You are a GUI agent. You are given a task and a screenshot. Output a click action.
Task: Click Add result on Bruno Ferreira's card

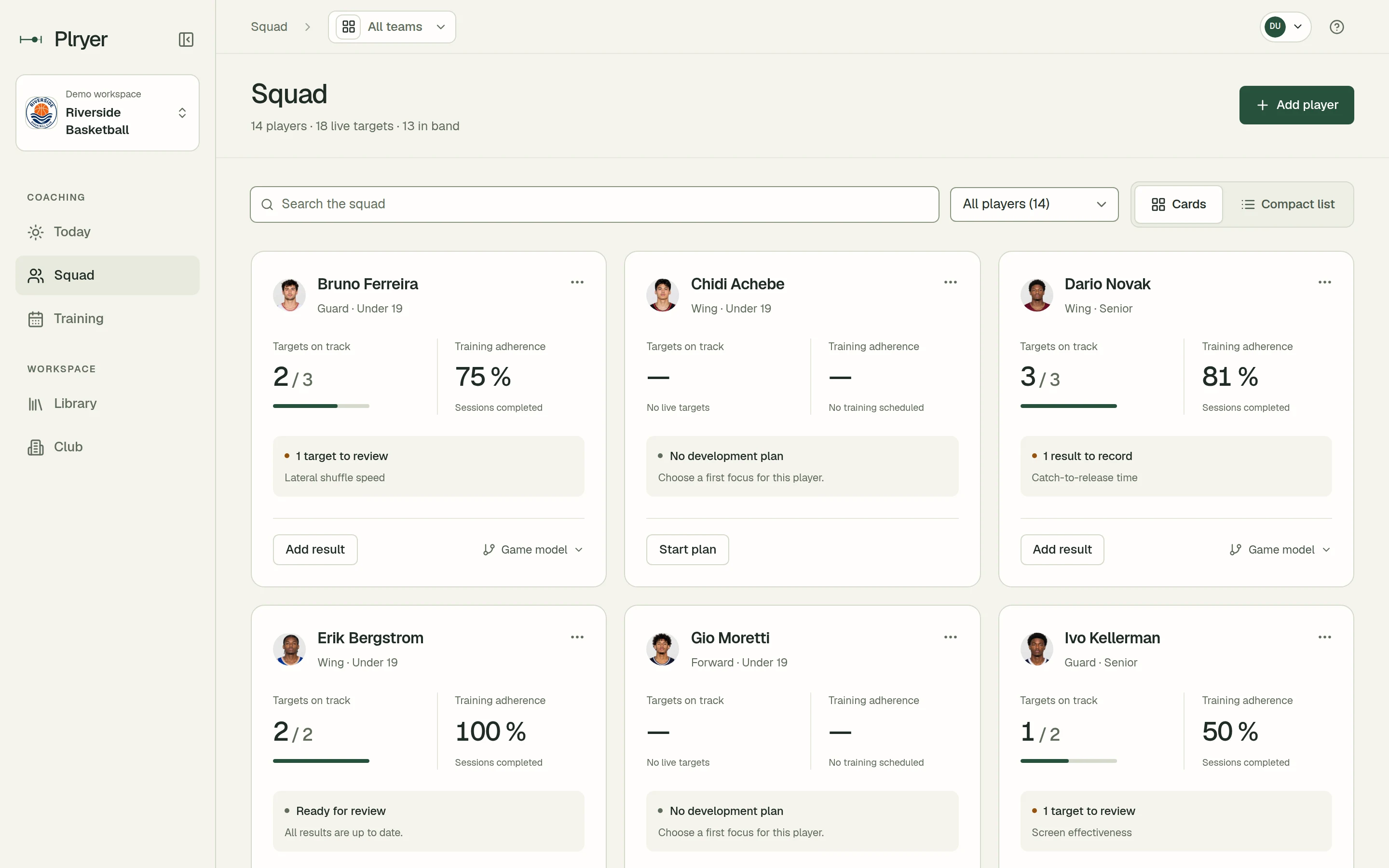tap(315, 550)
